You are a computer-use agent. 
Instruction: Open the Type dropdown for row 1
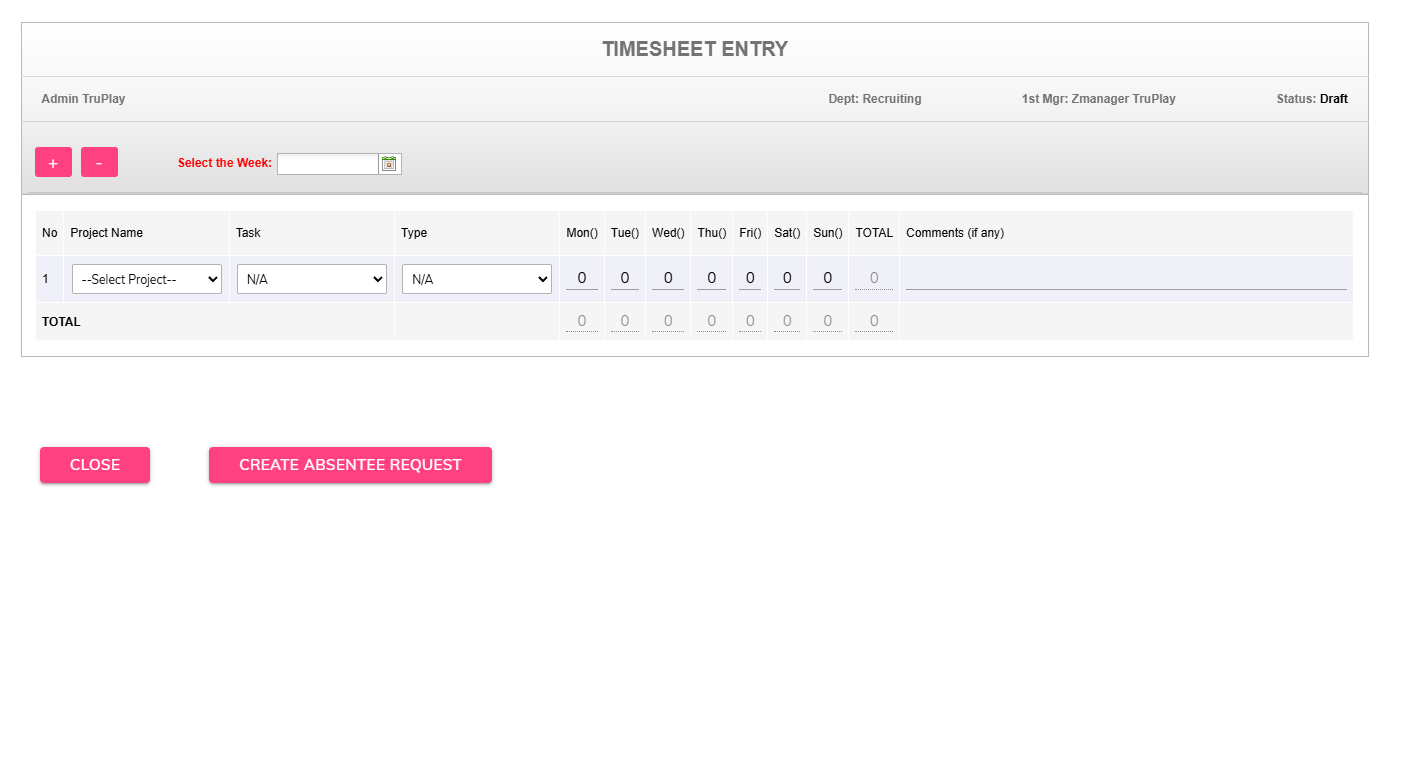tap(476, 279)
